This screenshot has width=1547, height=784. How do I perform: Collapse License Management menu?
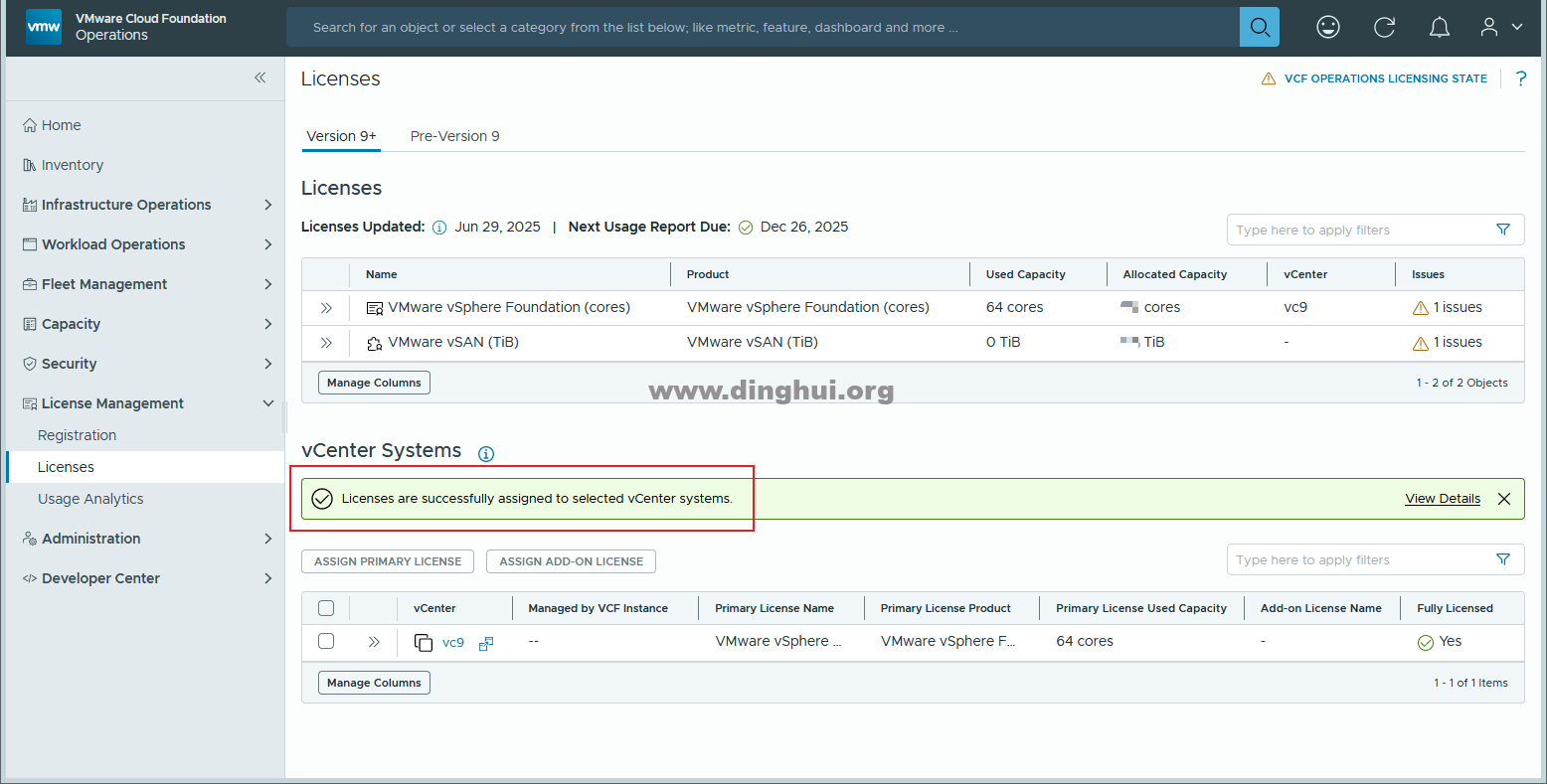click(267, 403)
